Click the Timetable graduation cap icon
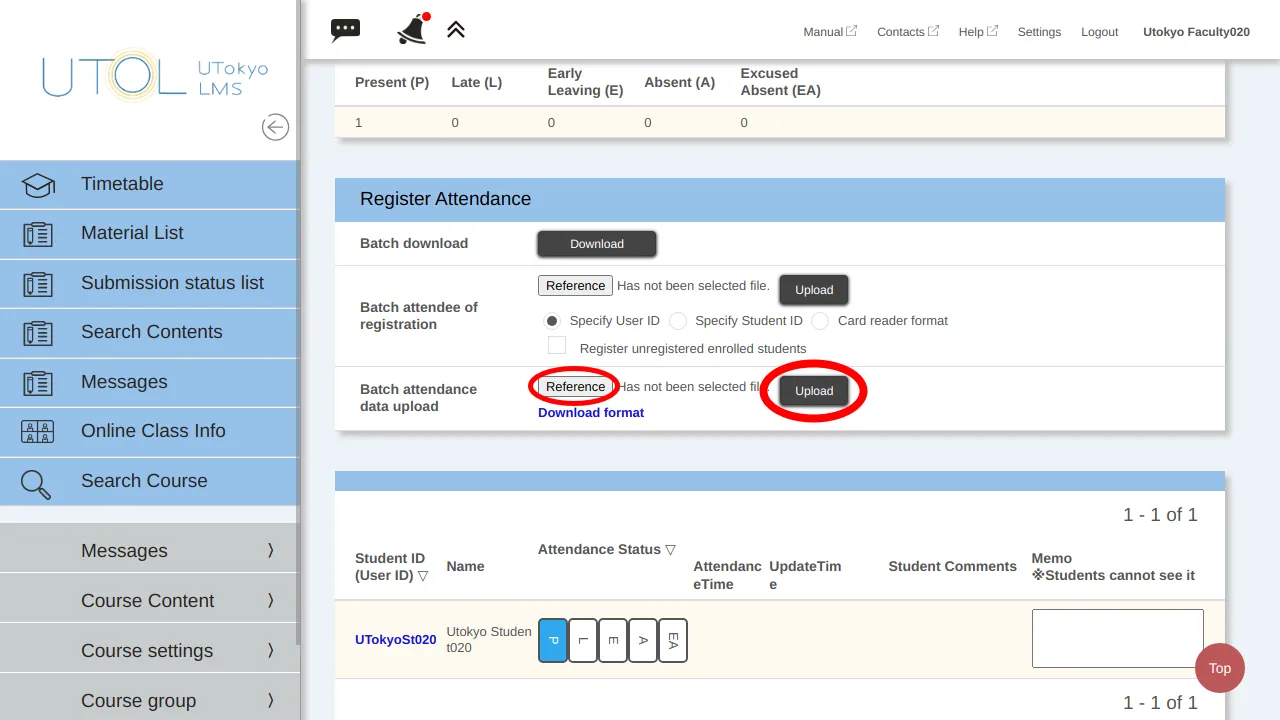Image resolution: width=1280 pixels, height=720 pixels. pos(38,185)
